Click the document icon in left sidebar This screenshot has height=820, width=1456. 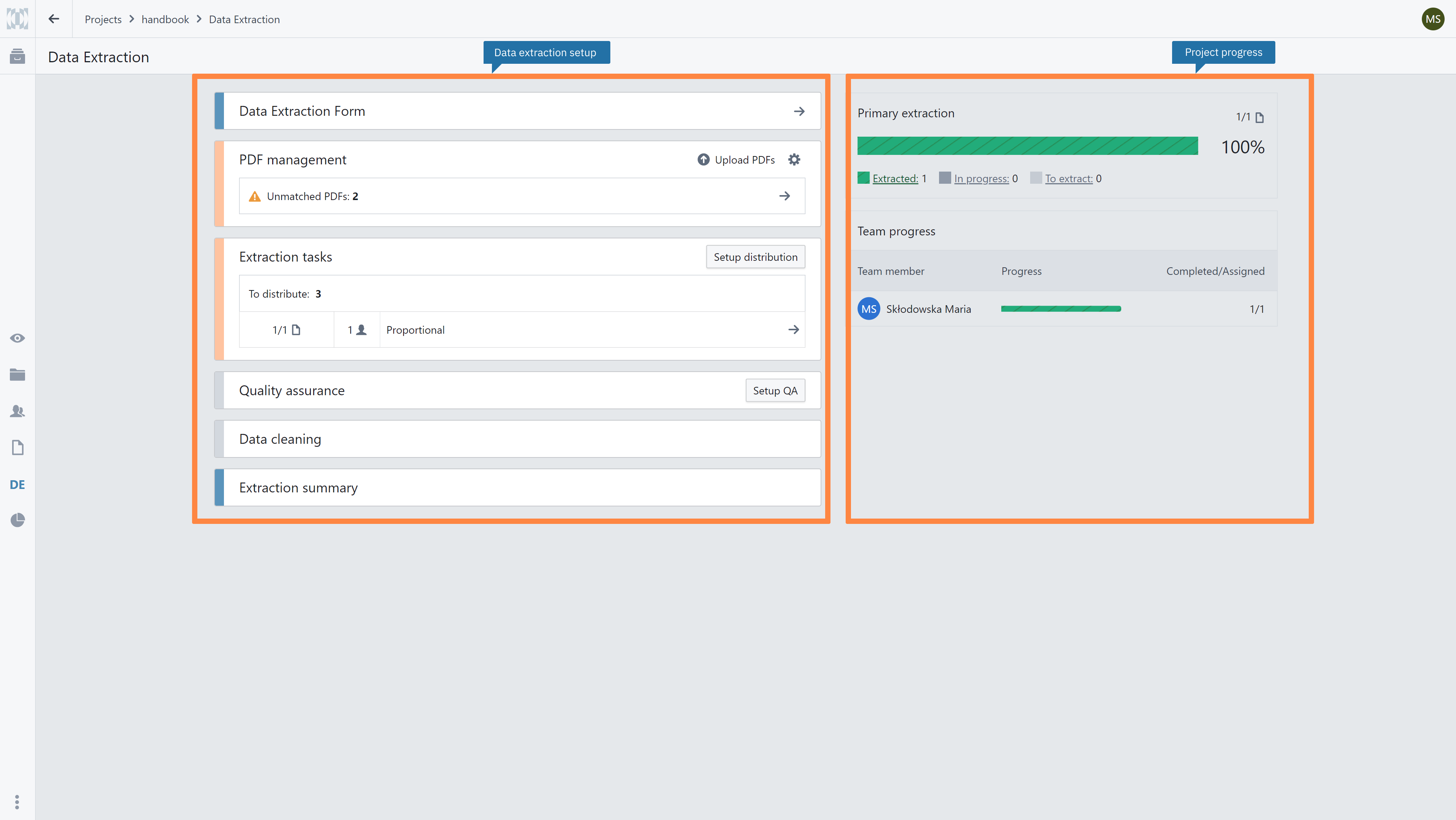point(17,448)
